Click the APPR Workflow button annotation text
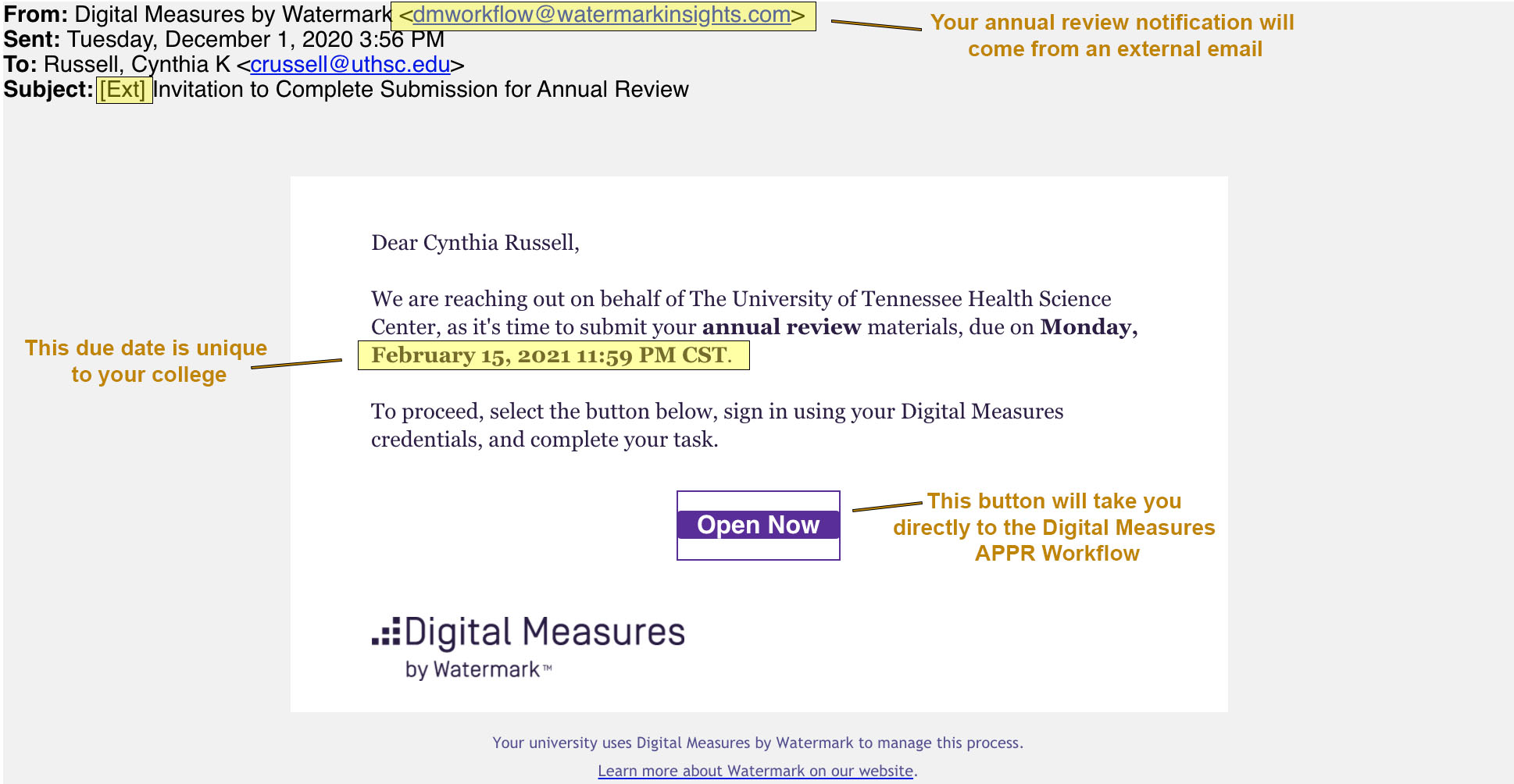The width and height of the screenshot is (1514, 784). pos(1055,527)
